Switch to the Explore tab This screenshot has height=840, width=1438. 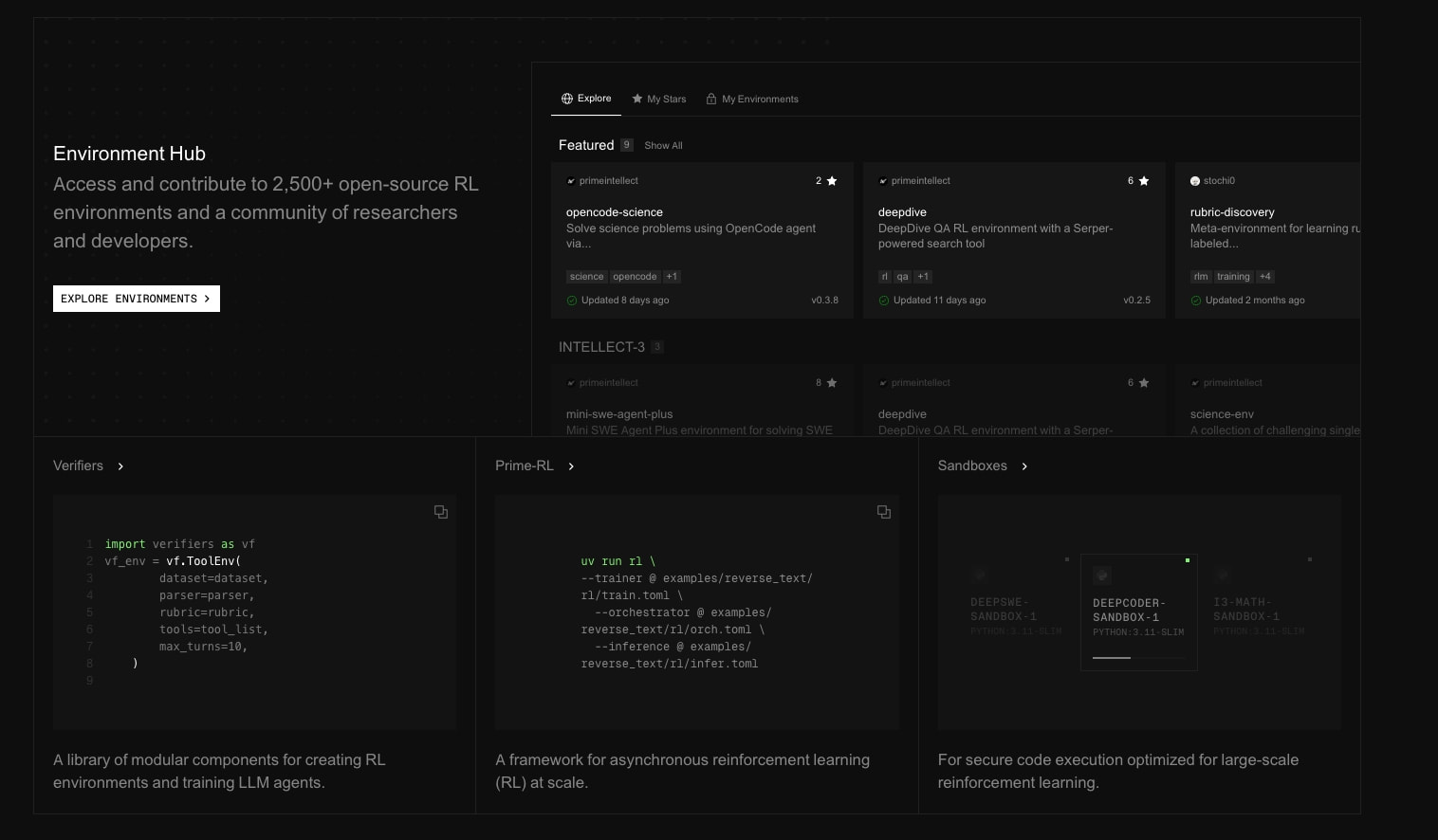(x=586, y=99)
